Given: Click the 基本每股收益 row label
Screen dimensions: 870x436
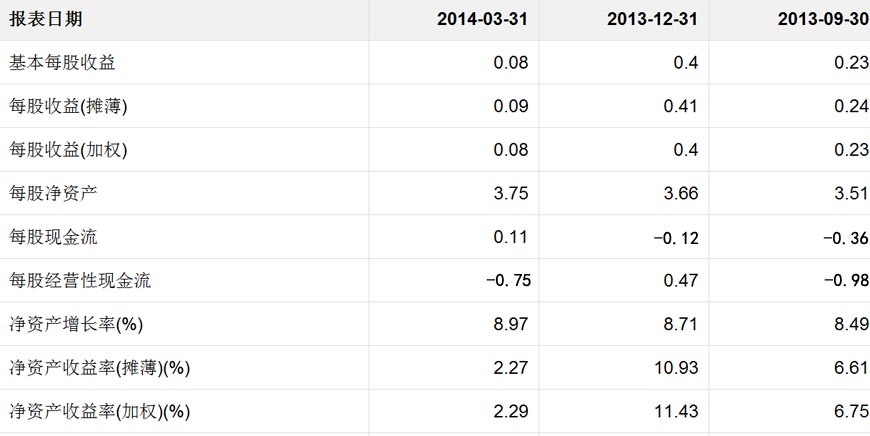Looking at the screenshot, I should [62, 63].
